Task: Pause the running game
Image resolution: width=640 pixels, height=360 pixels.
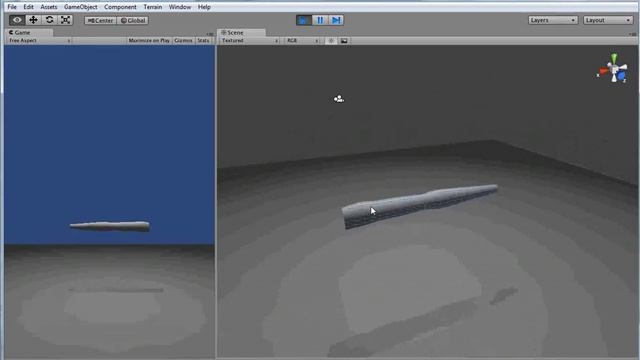Action: [320, 20]
